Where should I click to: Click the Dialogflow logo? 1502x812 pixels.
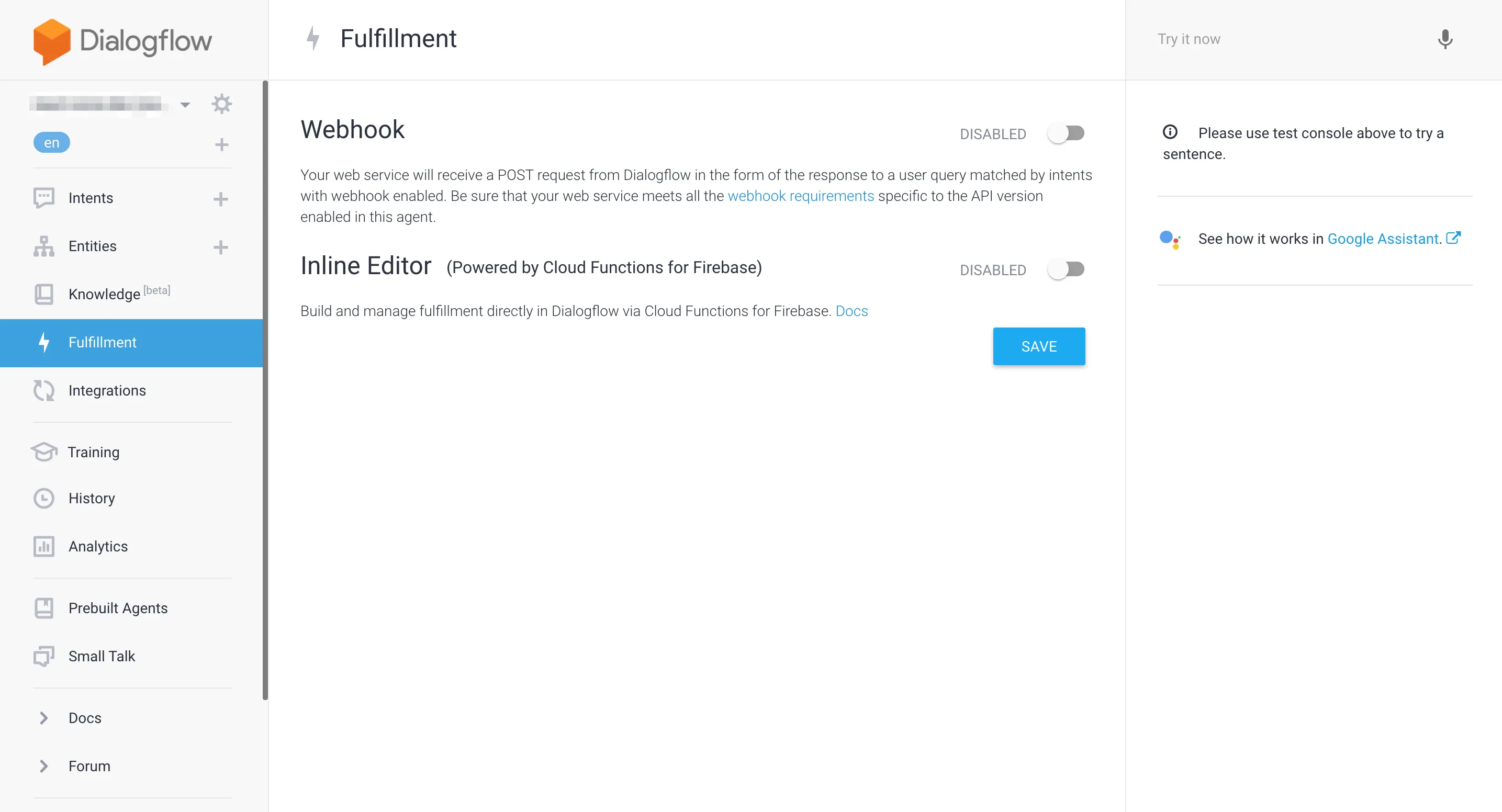point(122,41)
